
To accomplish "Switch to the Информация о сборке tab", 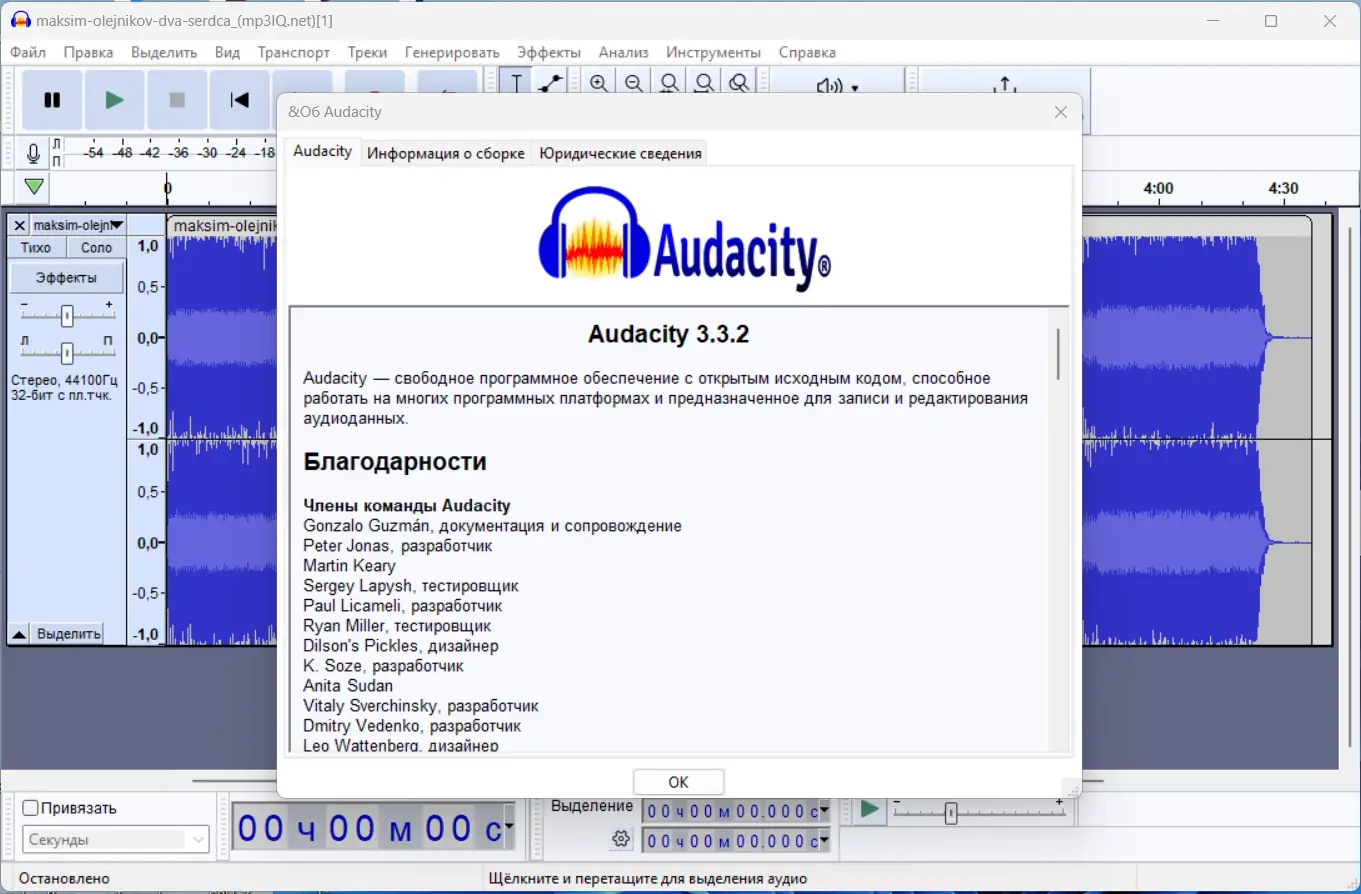I will point(446,153).
